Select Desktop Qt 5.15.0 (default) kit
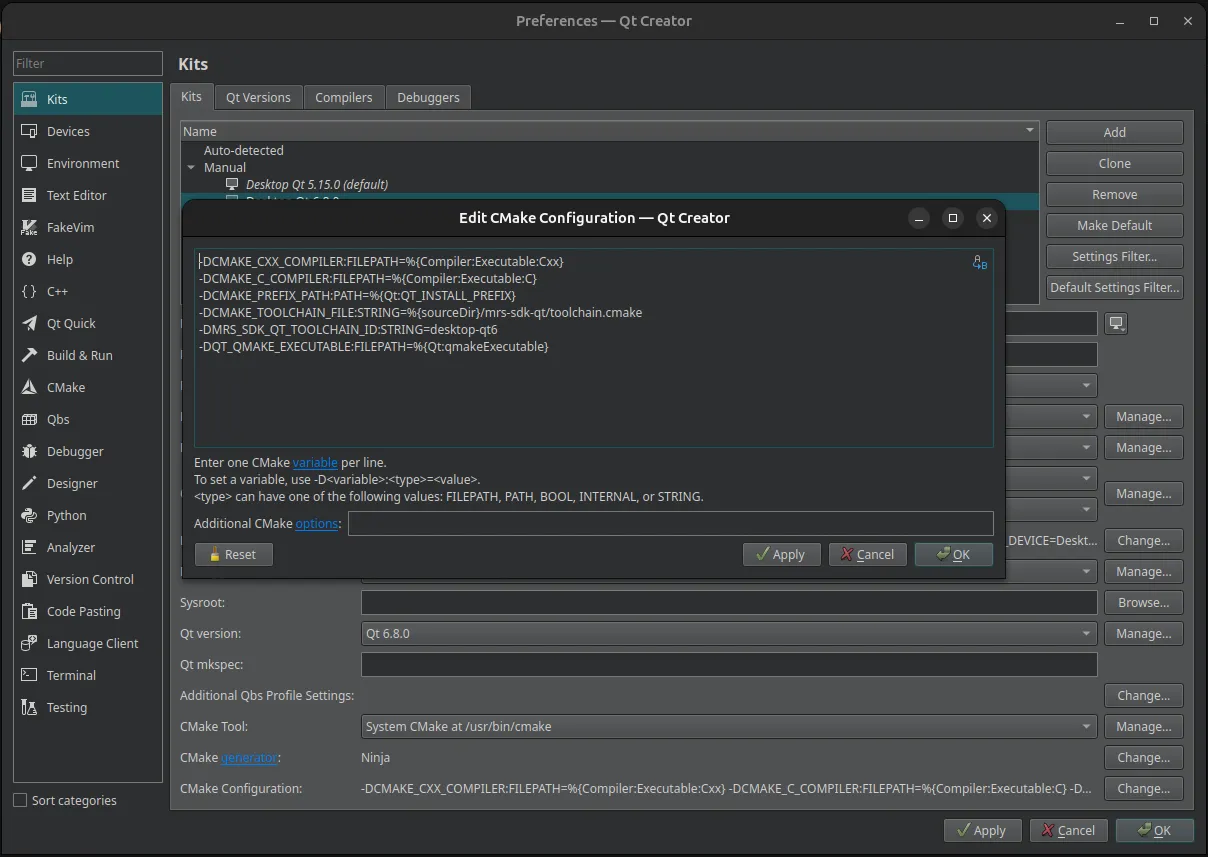This screenshot has height=857, width=1208. click(x=317, y=184)
